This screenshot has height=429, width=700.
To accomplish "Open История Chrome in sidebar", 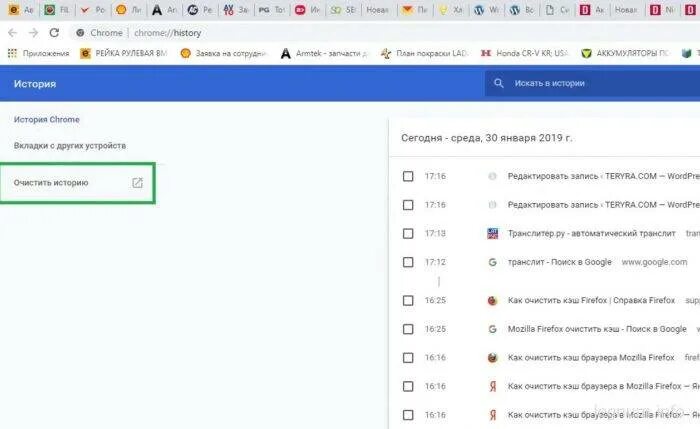I will coord(46,120).
